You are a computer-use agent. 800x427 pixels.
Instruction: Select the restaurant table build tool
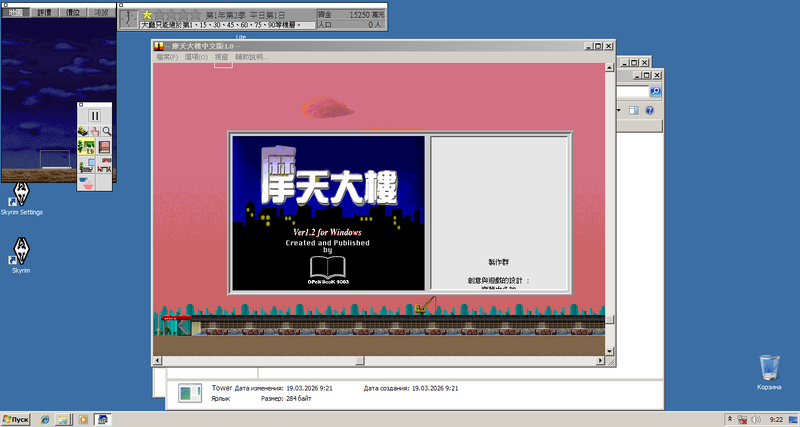(x=104, y=165)
